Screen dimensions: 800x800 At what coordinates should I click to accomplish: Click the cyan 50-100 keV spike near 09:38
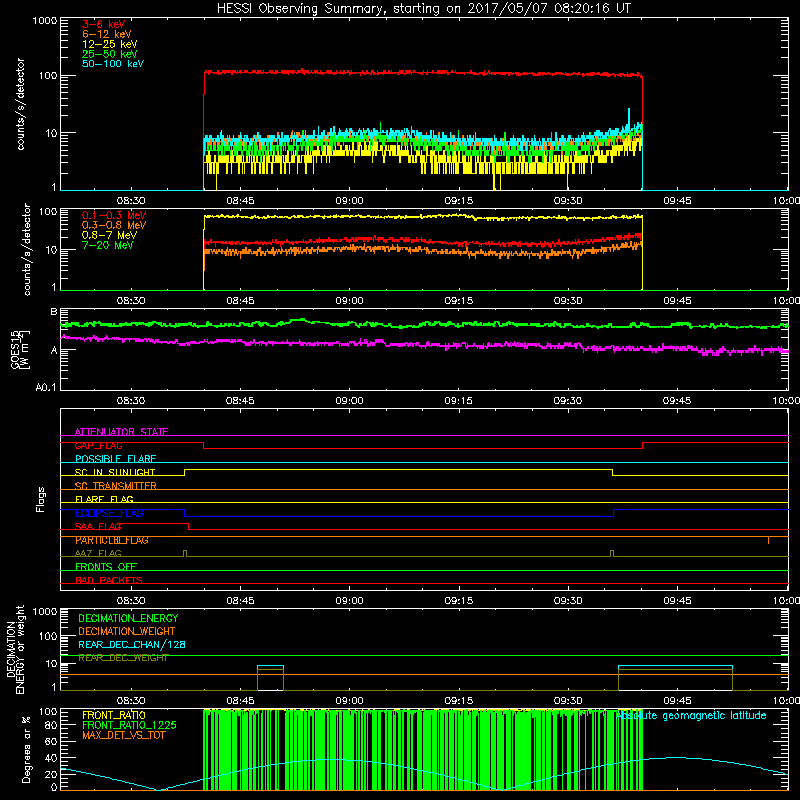click(629, 116)
